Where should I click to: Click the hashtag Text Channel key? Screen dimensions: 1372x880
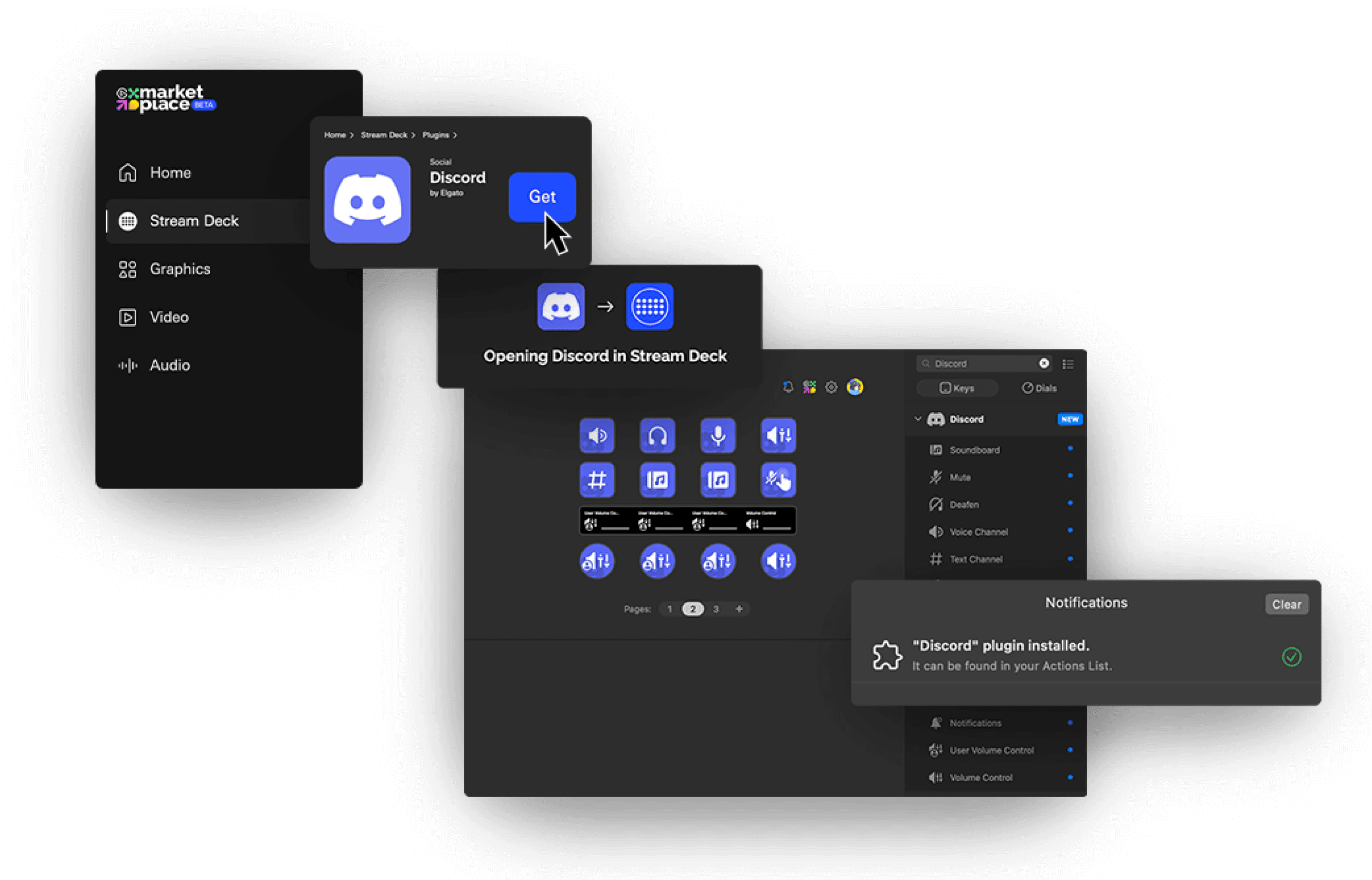point(597,480)
